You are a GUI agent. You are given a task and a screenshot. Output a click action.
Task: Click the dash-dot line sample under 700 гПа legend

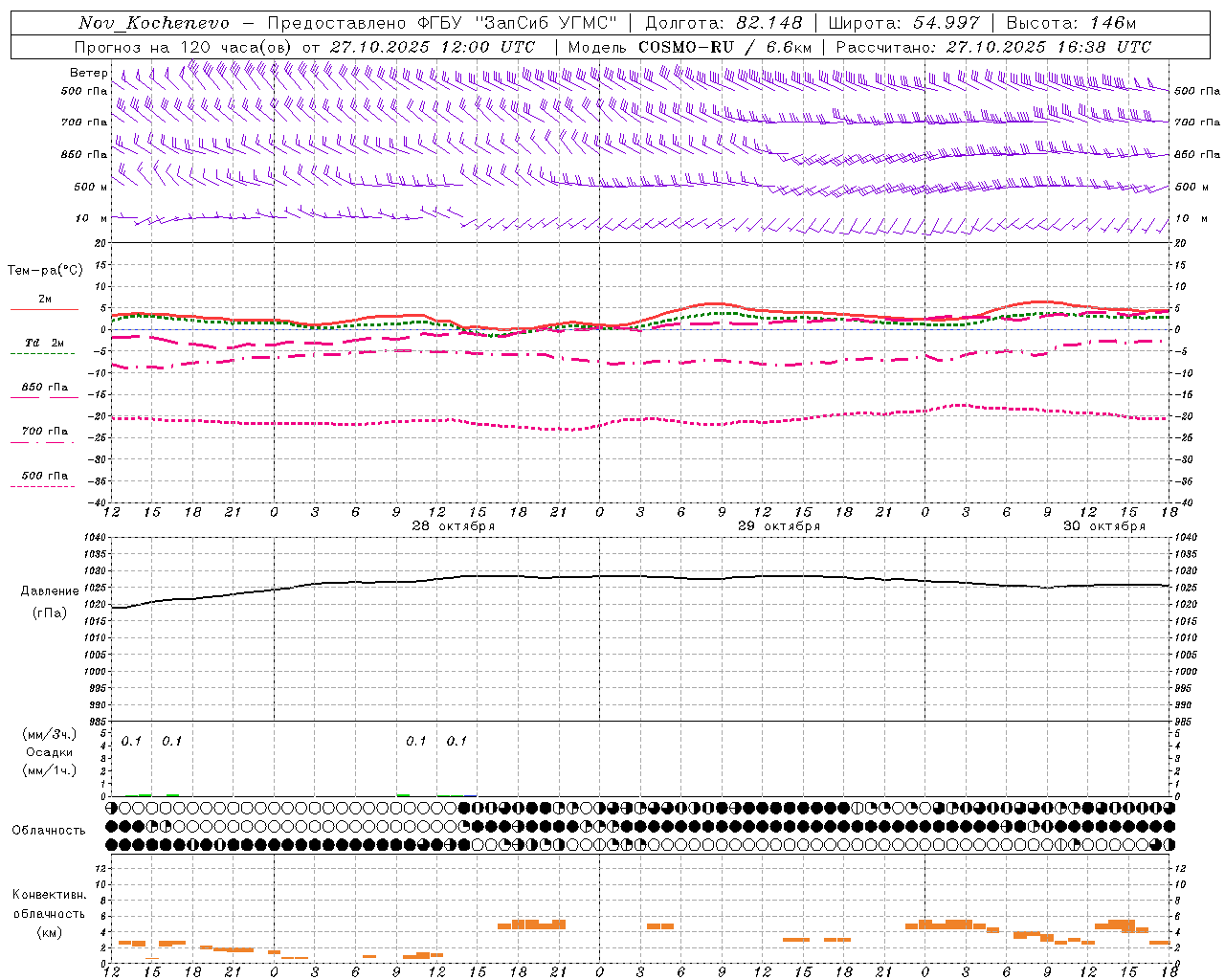(x=42, y=442)
